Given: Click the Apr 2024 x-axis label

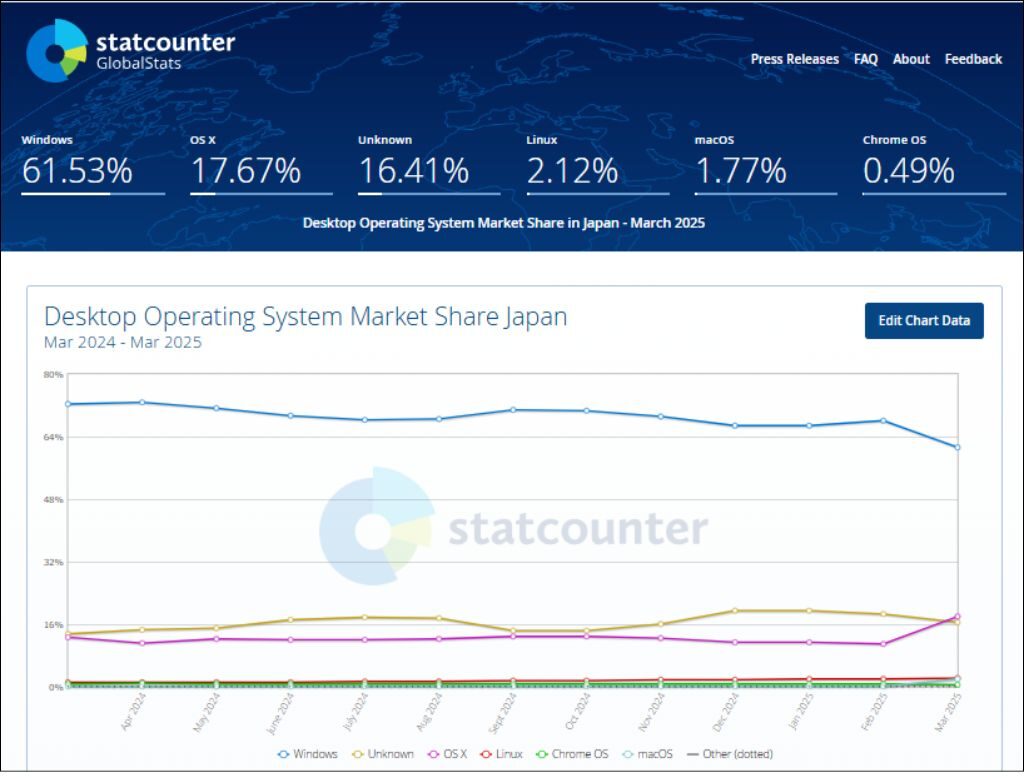Looking at the screenshot, I should [x=134, y=711].
